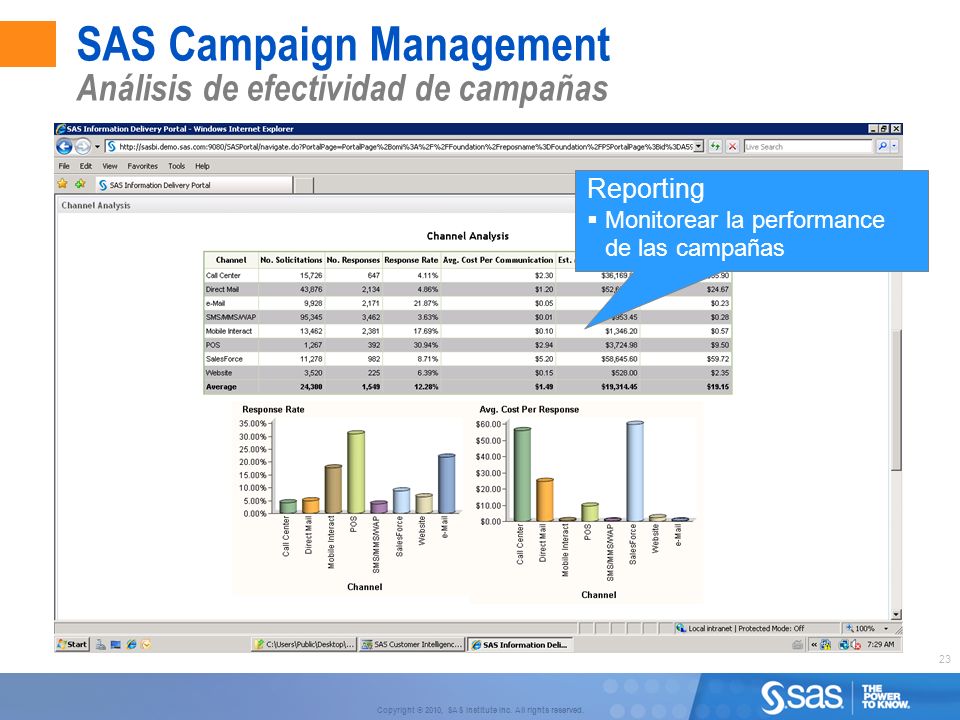This screenshot has width=960, height=720.
Task: Open the Favorites menu
Action: tap(143, 166)
